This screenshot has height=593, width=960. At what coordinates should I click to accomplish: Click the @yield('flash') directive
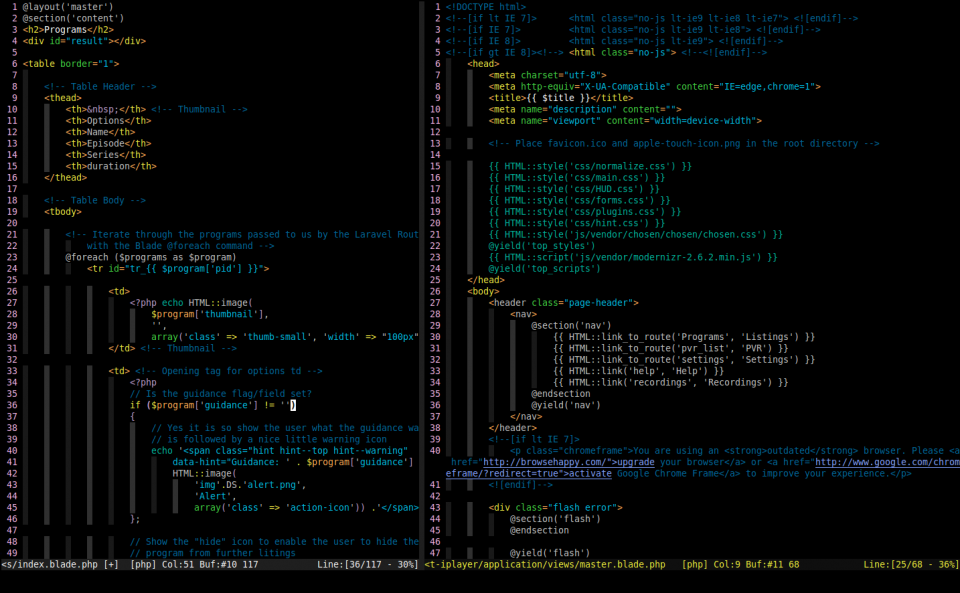coord(550,553)
